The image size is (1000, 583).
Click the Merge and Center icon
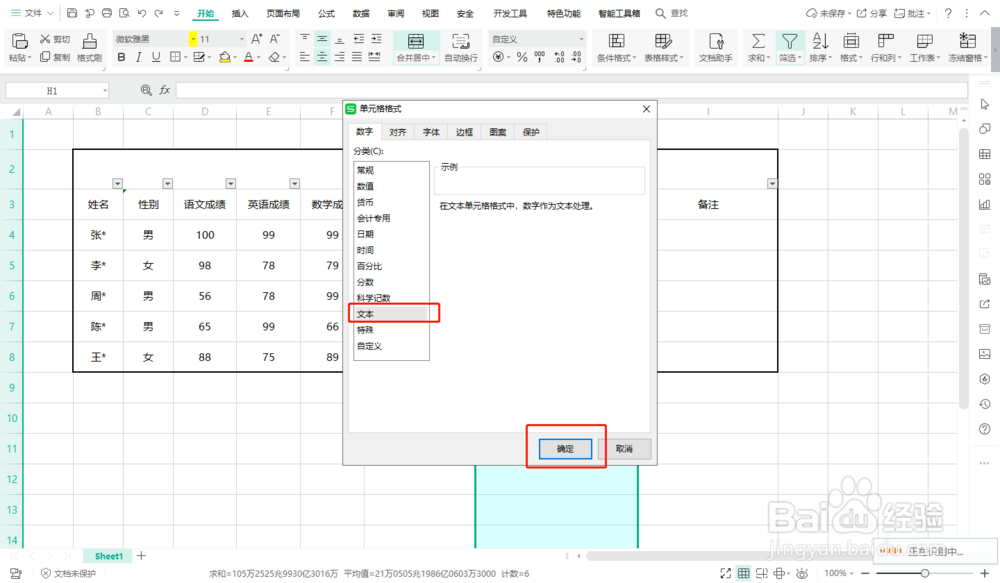pyautogui.click(x=415, y=44)
